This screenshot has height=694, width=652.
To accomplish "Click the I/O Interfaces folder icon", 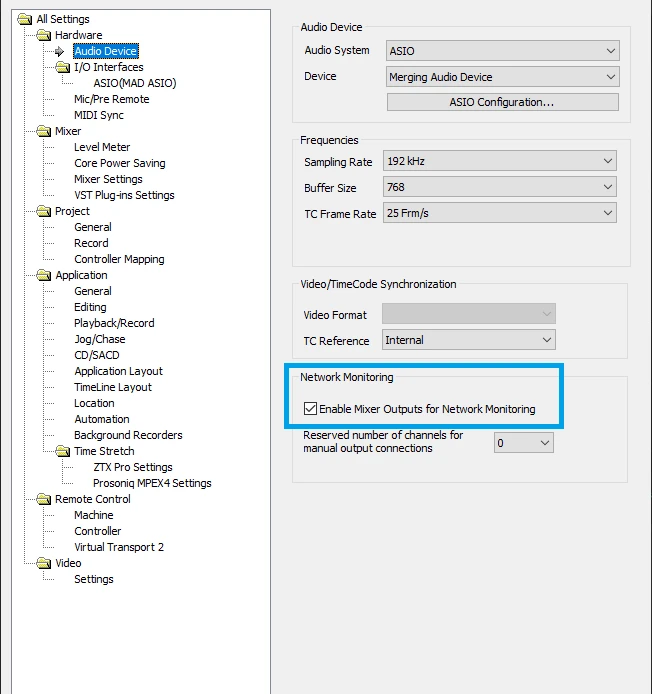I will tap(62, 67).
